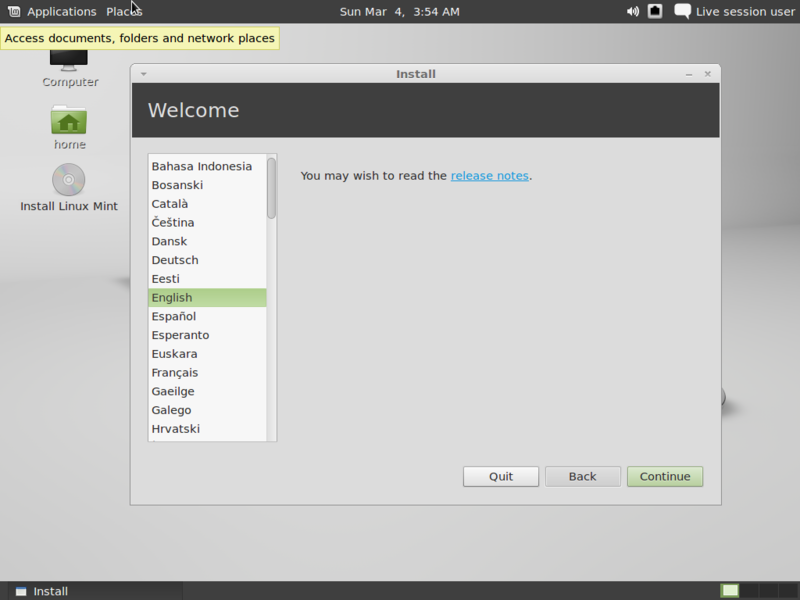Click the Back button
Image resolution: width=800 pixels, height=600 pixels.
click(583, 477)
